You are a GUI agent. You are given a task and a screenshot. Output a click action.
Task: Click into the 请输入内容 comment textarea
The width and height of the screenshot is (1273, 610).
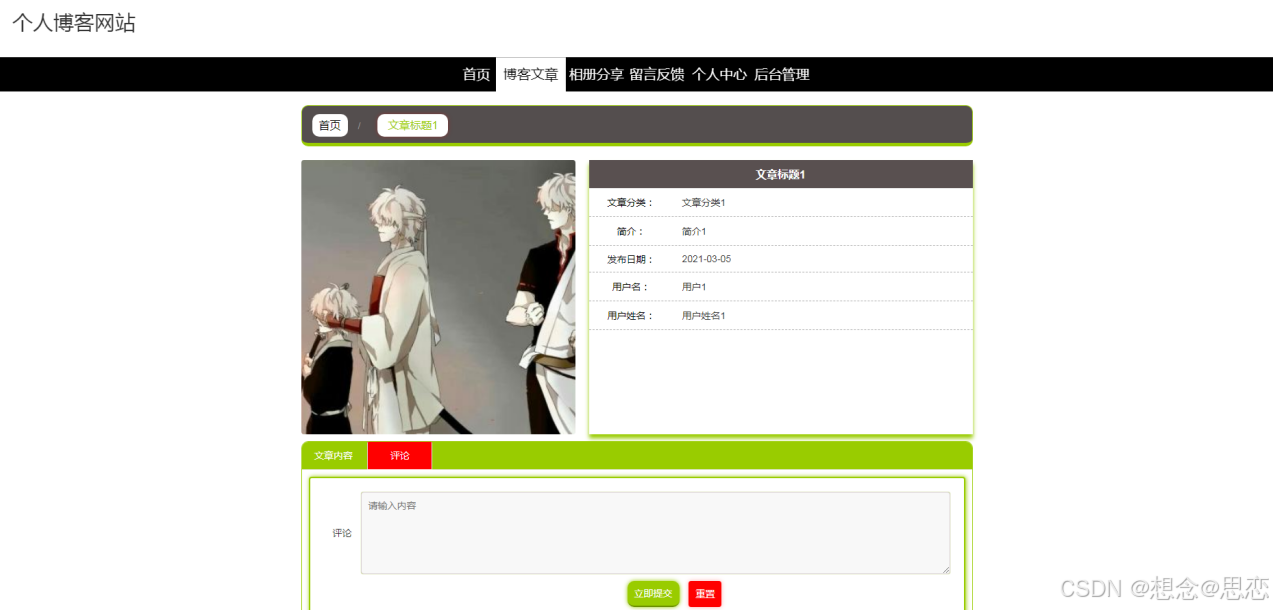[x=655, y=532]
